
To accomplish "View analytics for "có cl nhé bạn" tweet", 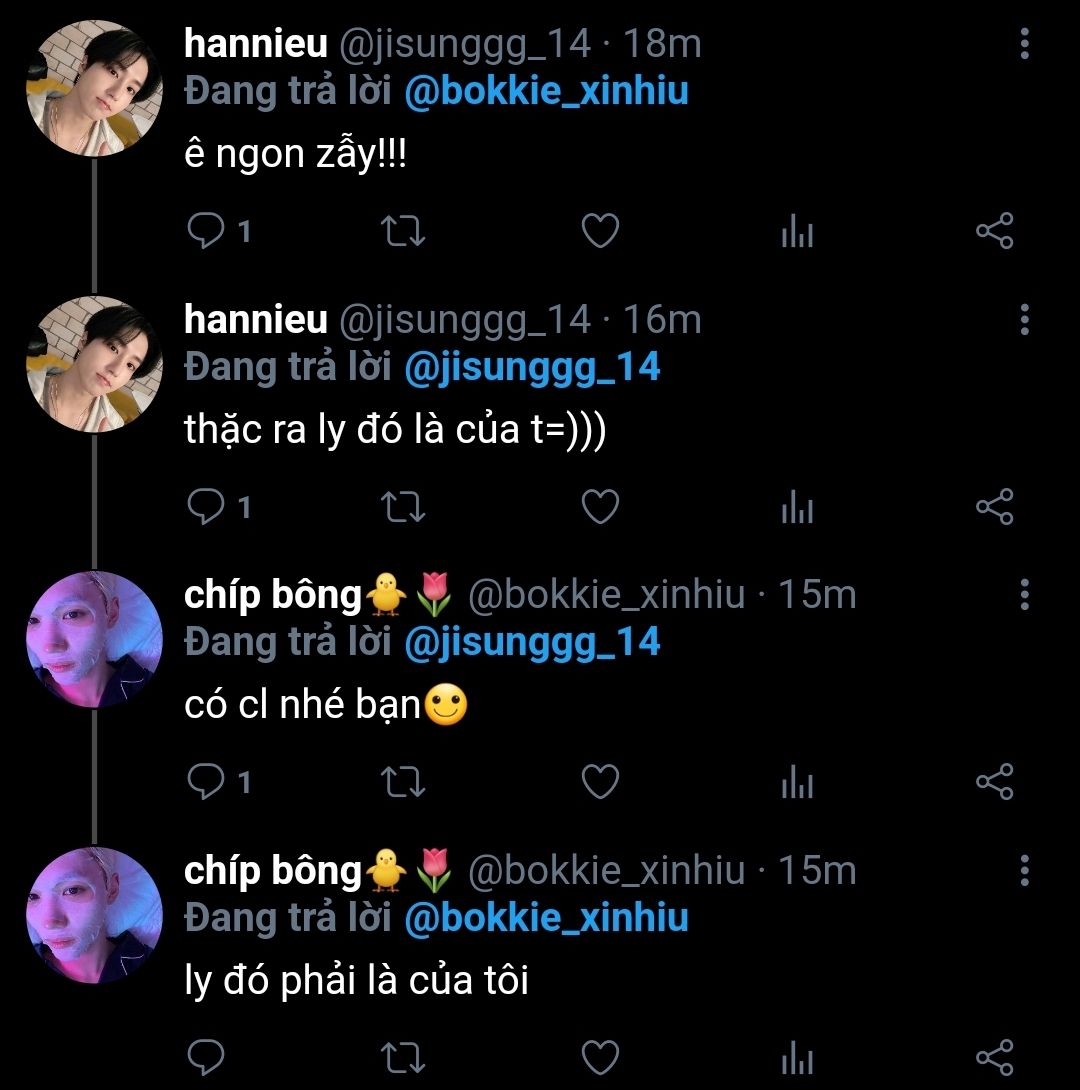I will [797, 783].
